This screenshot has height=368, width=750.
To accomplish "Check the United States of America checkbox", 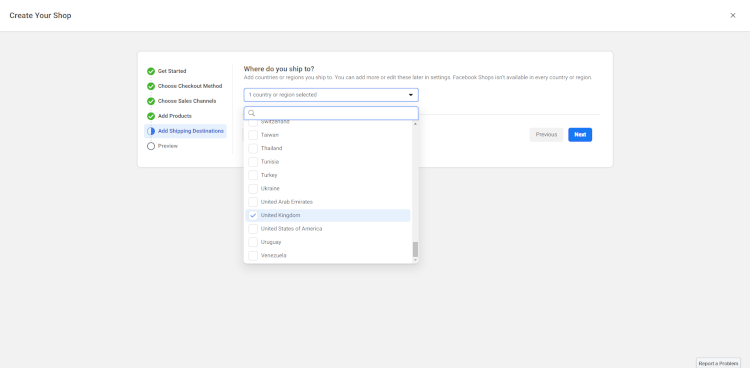I will point(253,229).
